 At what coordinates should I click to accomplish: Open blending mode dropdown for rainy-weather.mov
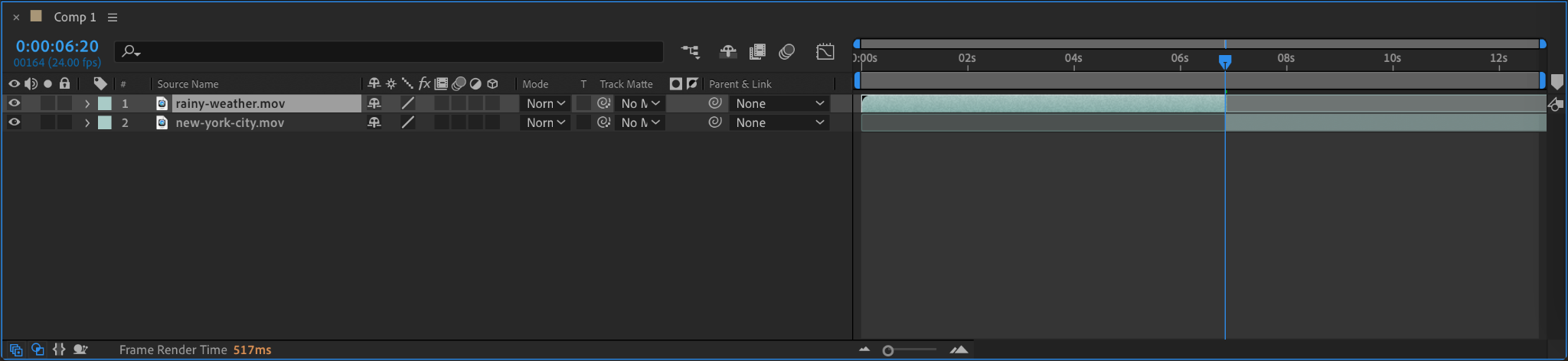(x=545, y=103)
